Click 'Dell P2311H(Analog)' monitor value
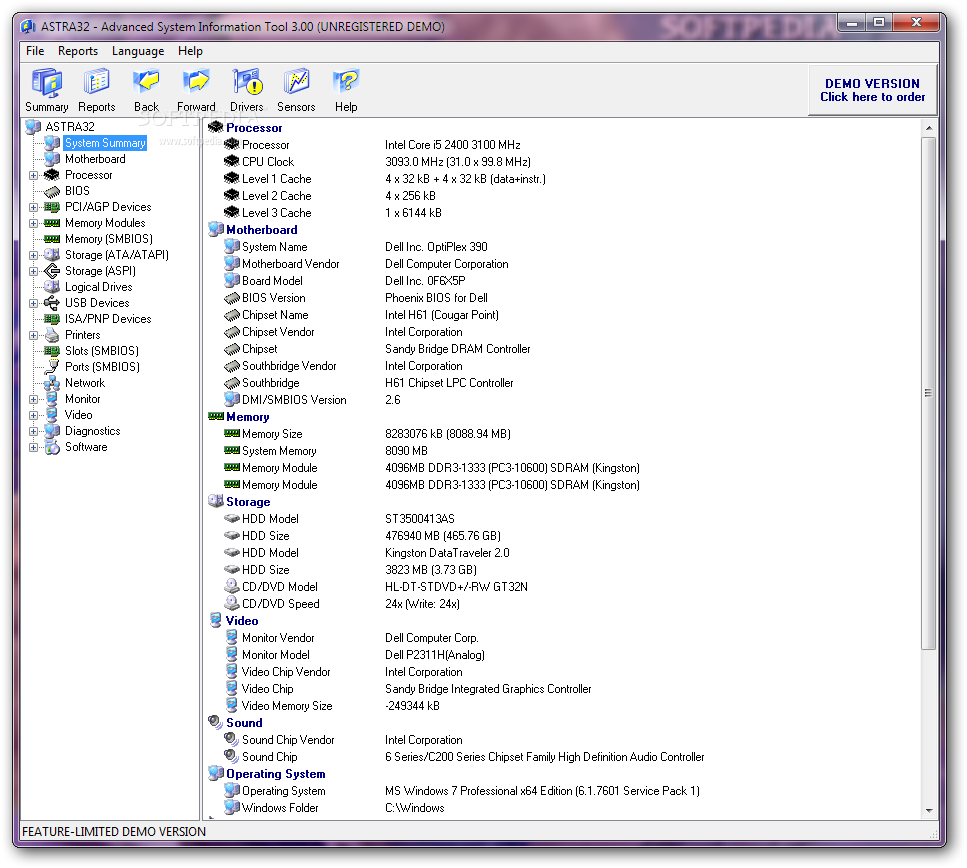 (435, 655)
